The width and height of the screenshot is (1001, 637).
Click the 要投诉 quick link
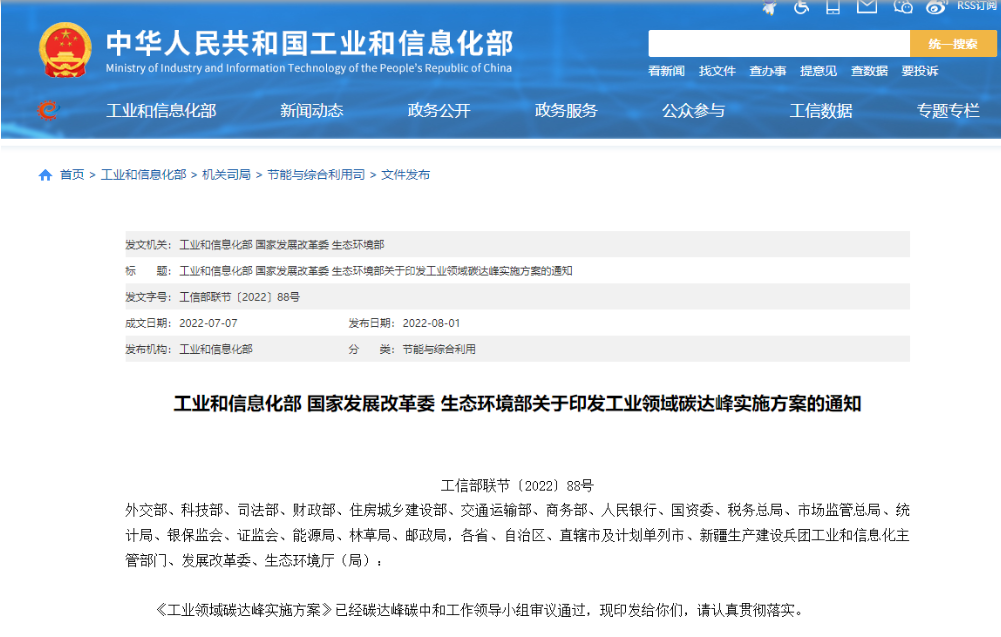tap(919, 71)
